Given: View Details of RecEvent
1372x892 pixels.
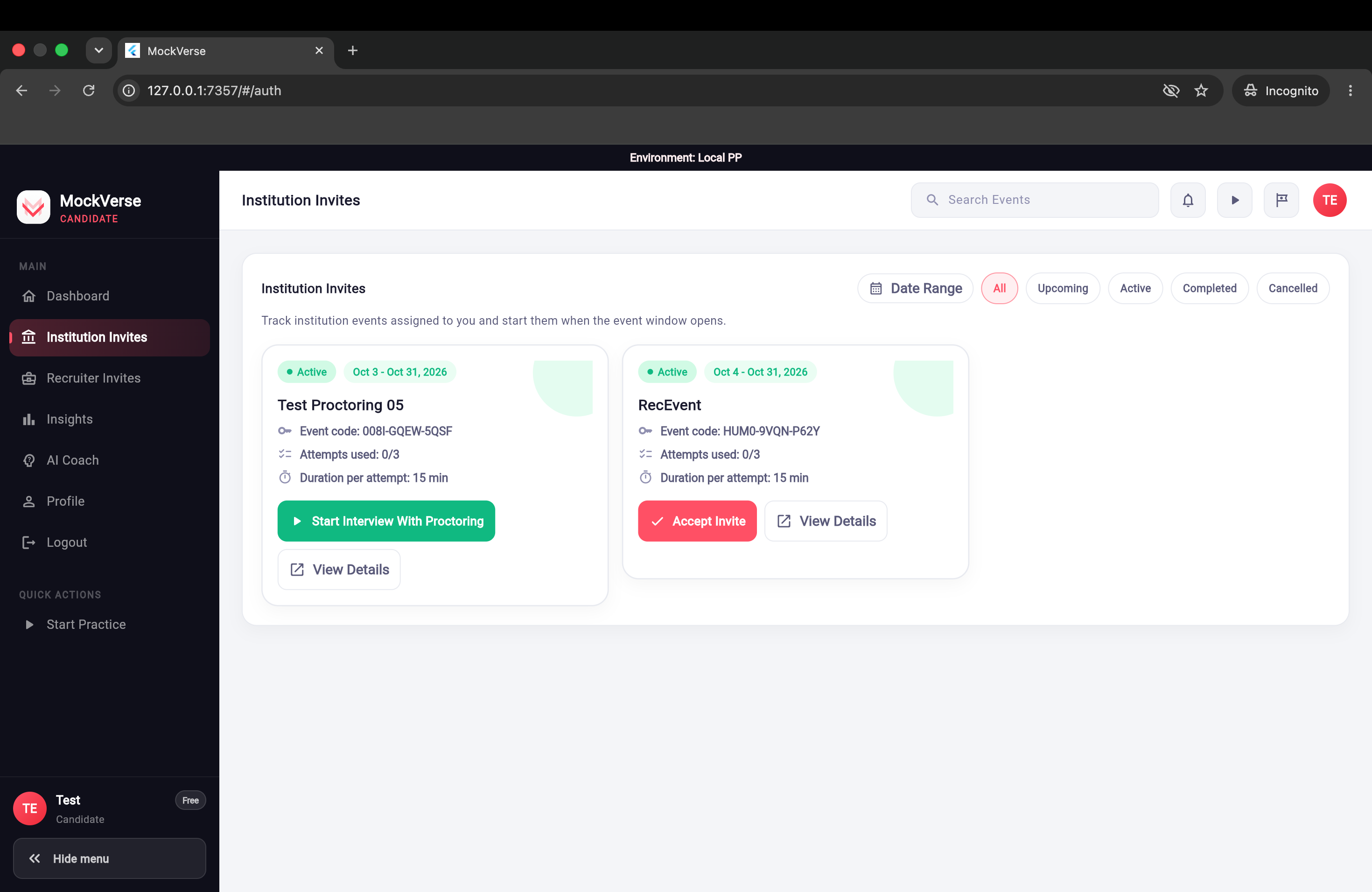Looking at the screenshot, I should click(826, 521).
